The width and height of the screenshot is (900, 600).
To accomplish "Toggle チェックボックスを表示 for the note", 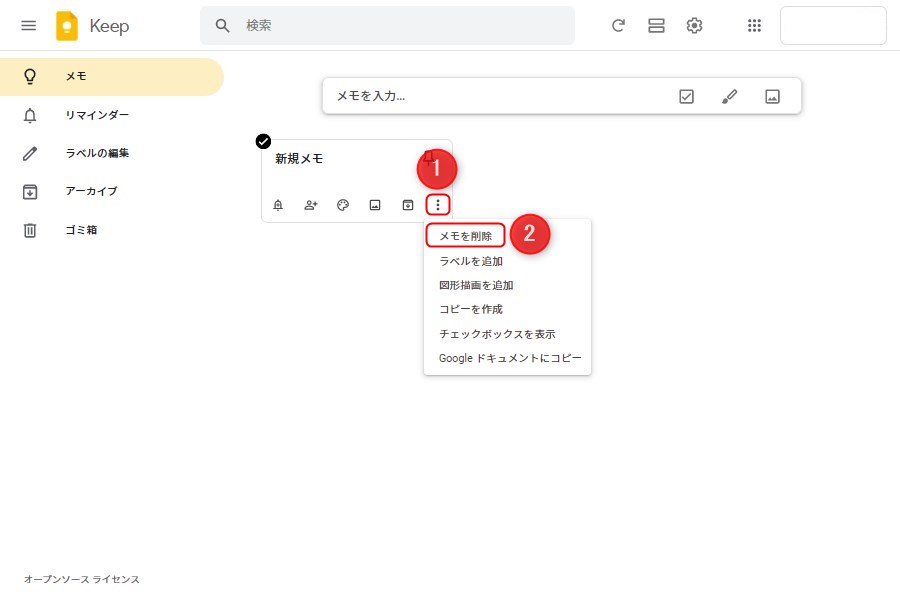I will [x=497, y=334].
